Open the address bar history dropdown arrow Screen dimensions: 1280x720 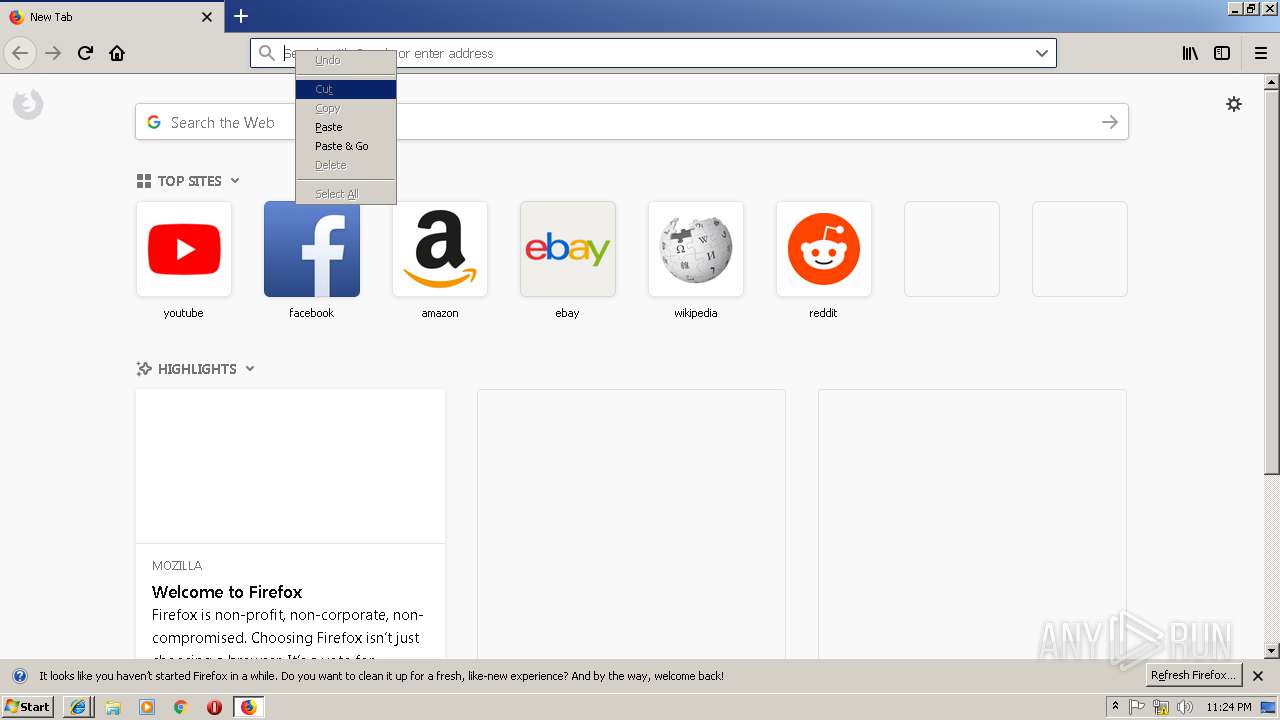1041,53
